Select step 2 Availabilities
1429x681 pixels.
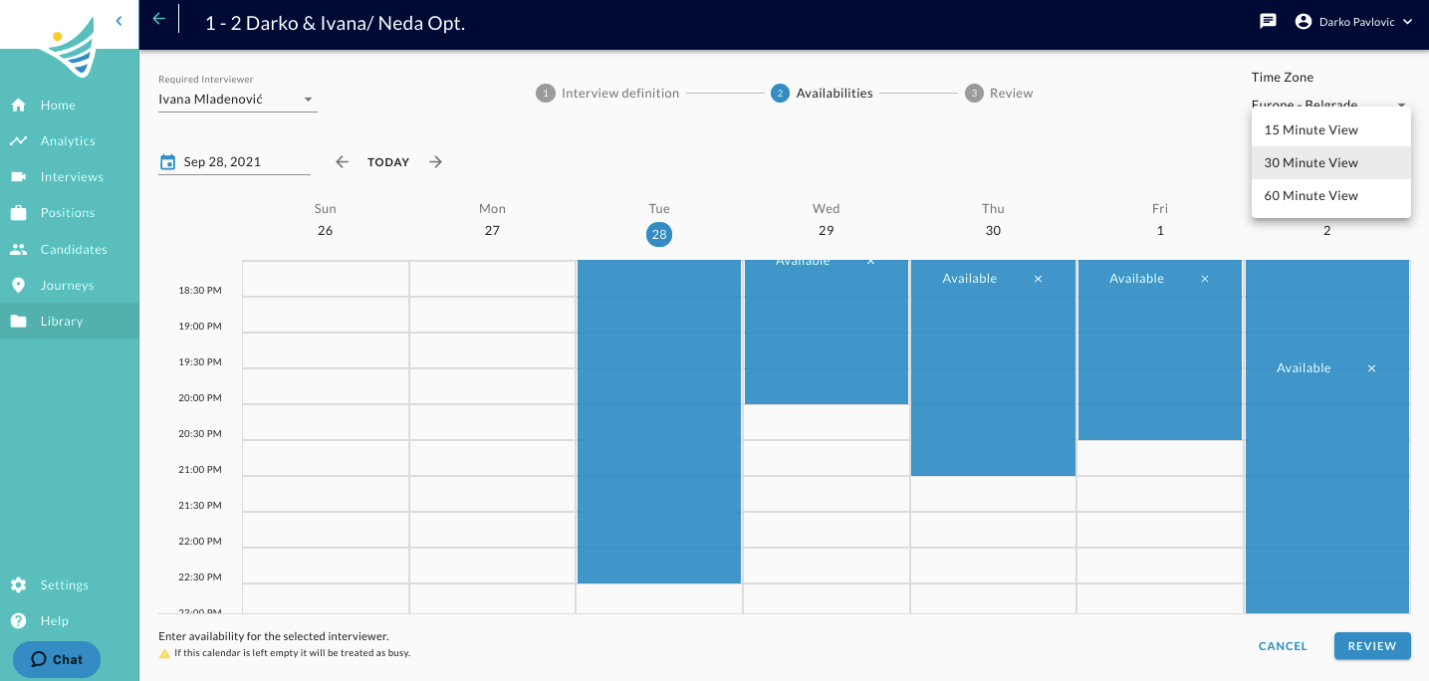tap(822, 93)
